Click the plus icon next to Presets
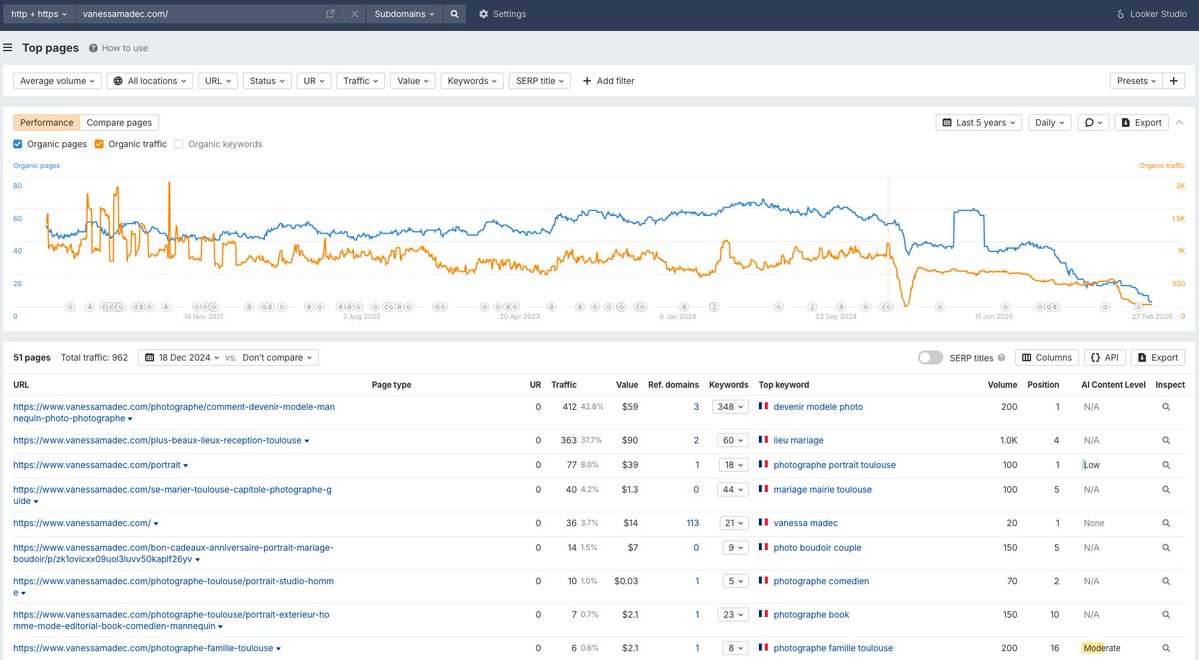1199x660 pixels. pyautogui.click(x=1174, y=80)
